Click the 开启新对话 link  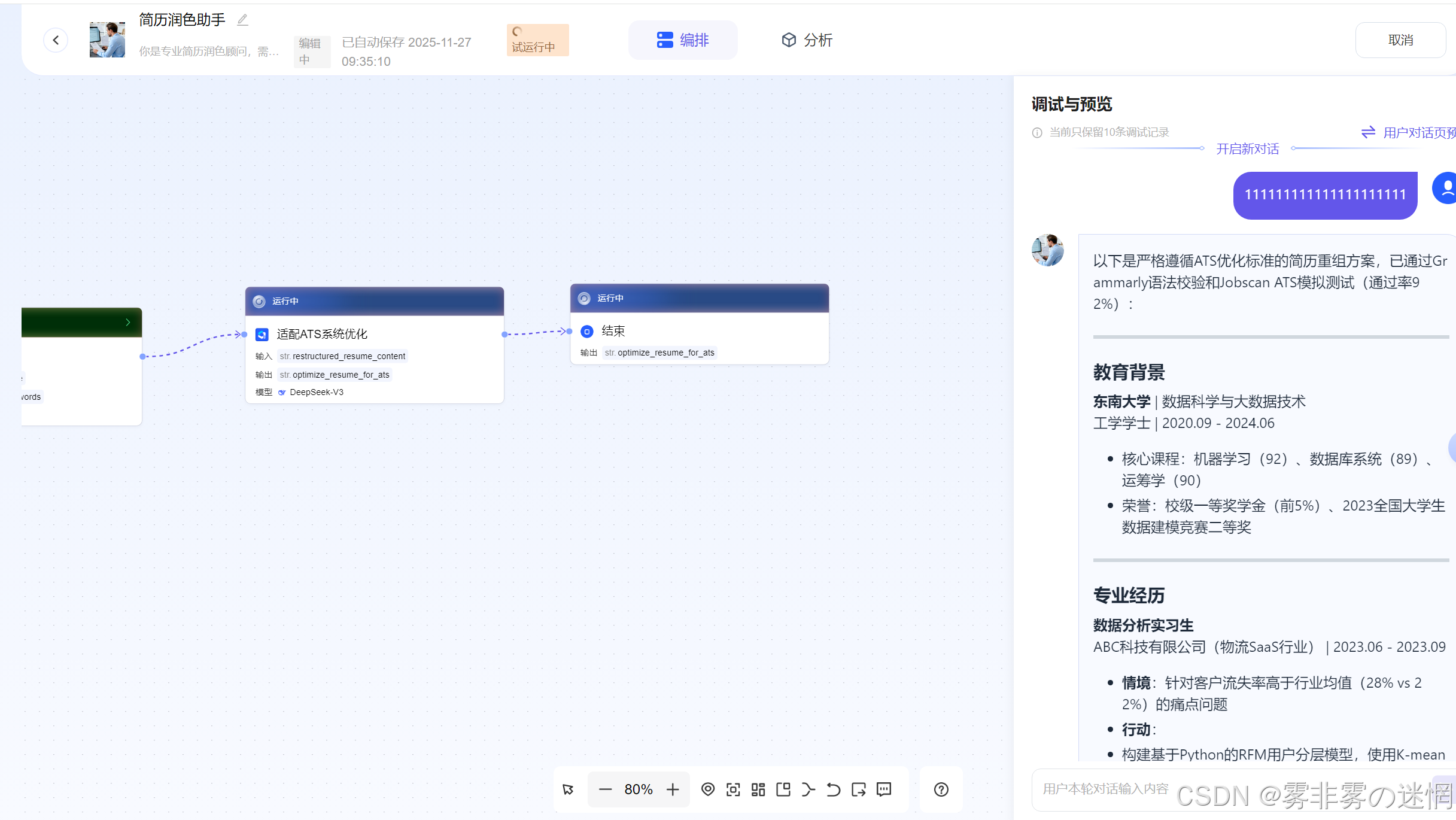coord(1247,148)
